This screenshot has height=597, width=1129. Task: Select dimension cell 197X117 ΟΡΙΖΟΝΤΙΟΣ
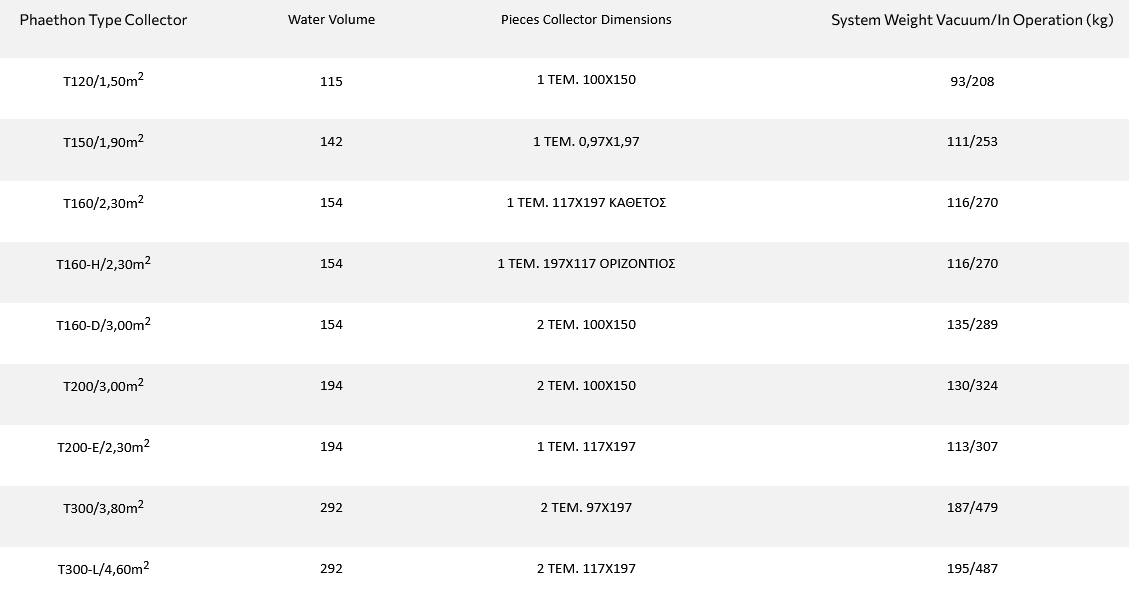586,264
